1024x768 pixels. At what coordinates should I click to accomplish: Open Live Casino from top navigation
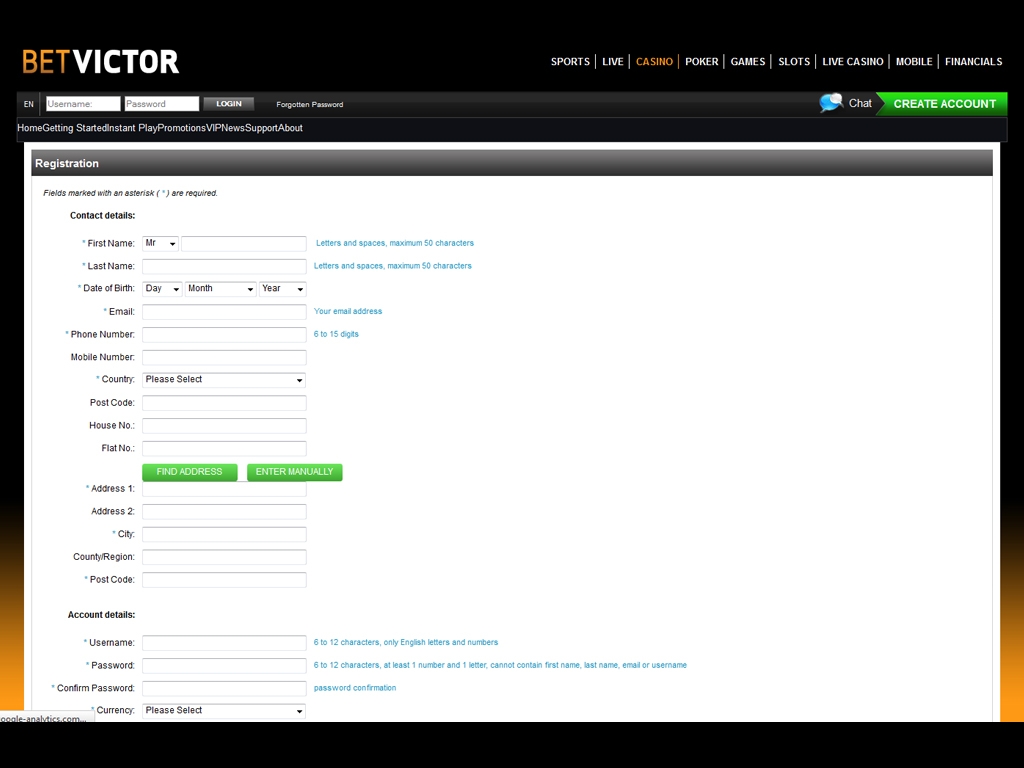pyautogui.click(x=852, y=62)
